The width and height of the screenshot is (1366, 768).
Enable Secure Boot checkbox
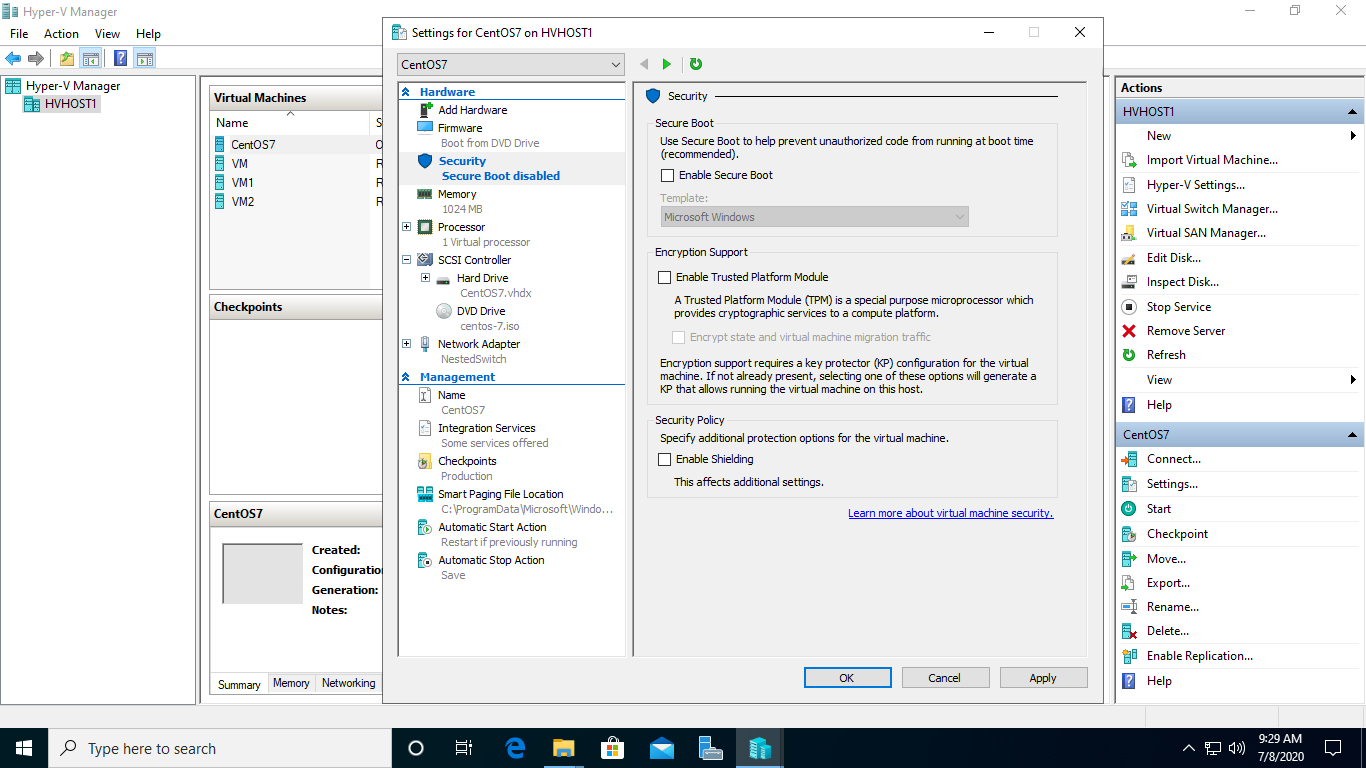pyautogui.click(x=668, y=176)
